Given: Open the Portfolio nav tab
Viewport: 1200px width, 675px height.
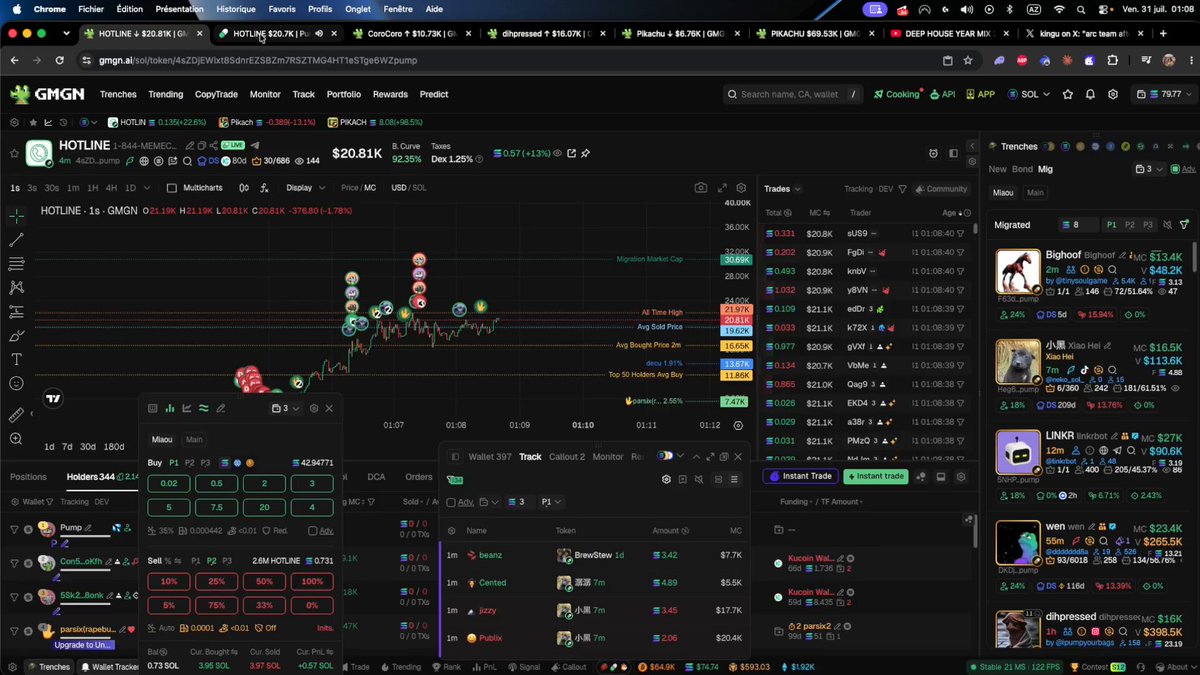Looking at the screenshot, I should coord(344,94).
